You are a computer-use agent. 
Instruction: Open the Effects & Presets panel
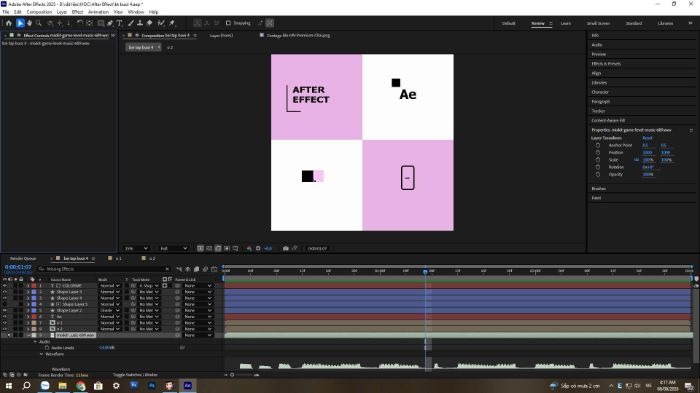click(x=606, y=64)
